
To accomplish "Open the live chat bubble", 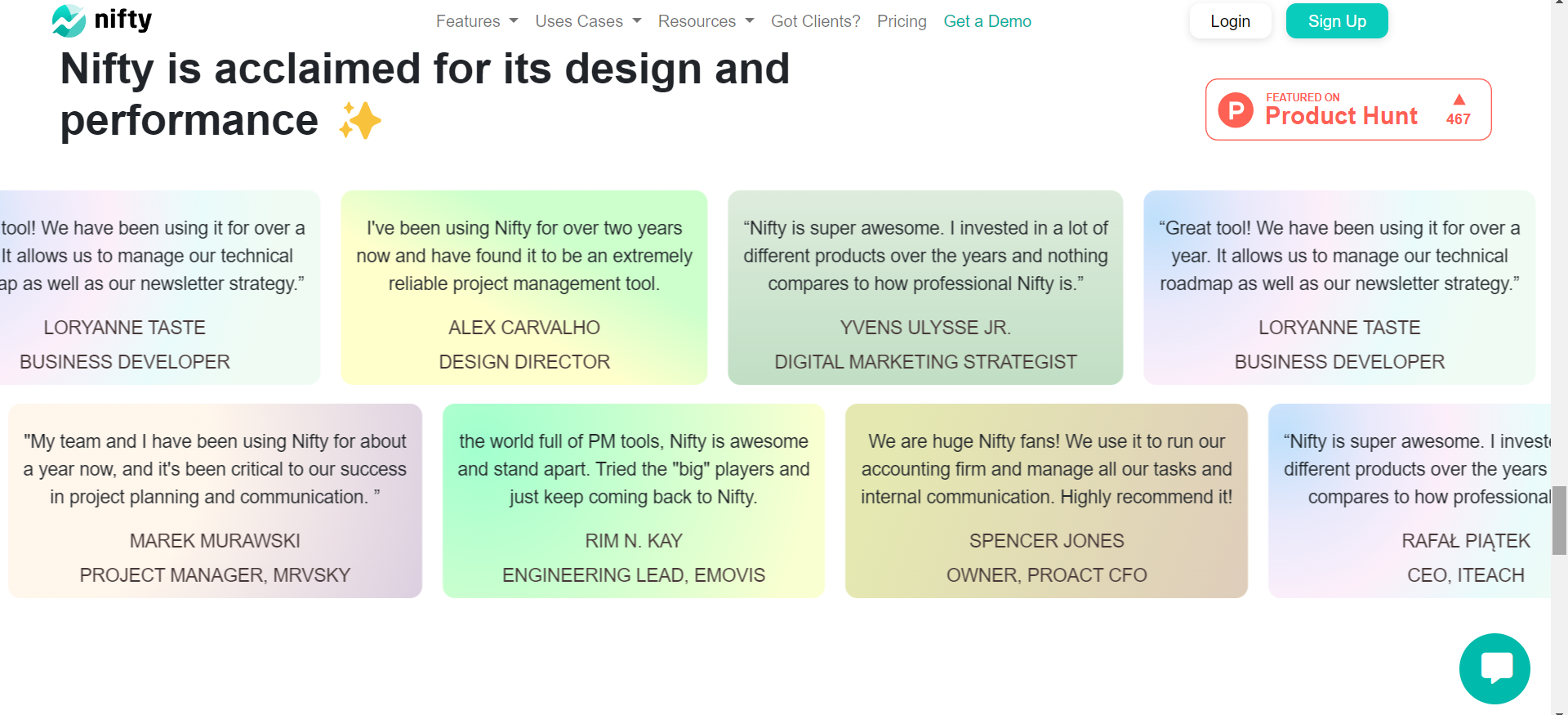I will click(x=1494, y=668).
